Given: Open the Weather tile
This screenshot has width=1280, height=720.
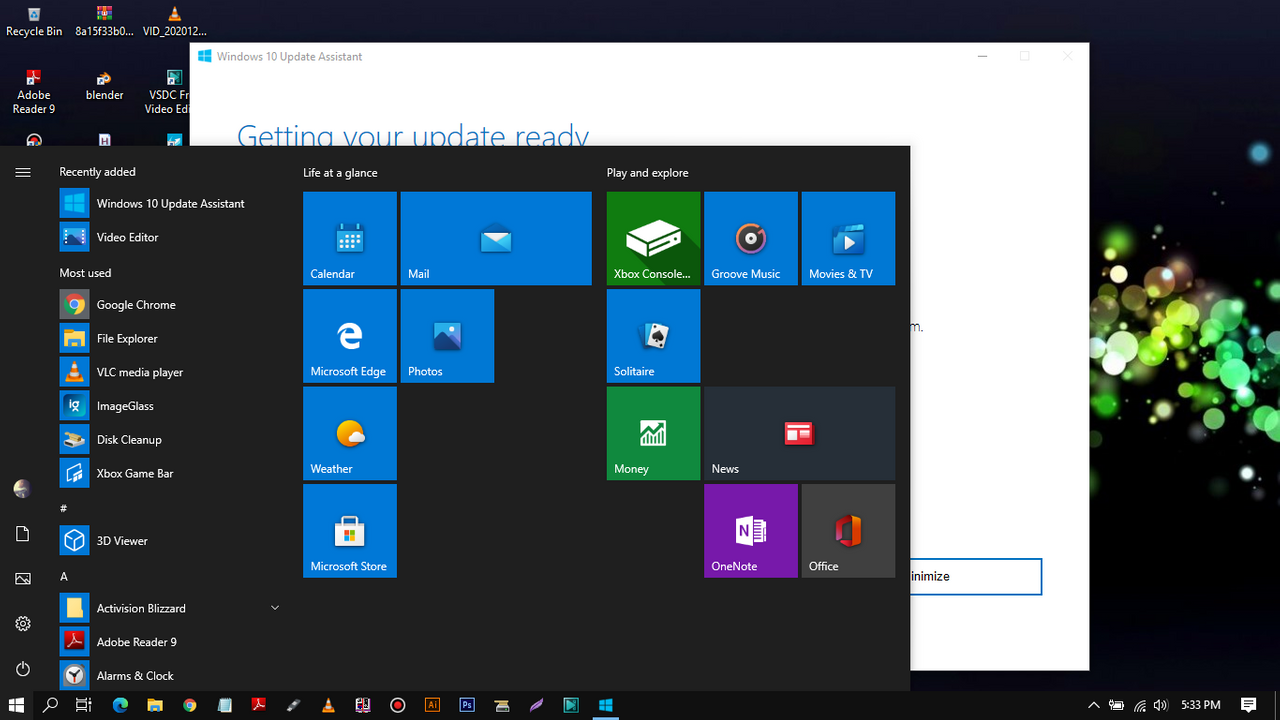Looking at the screenshot, I should pyautogui.click(x=350, y=434).
